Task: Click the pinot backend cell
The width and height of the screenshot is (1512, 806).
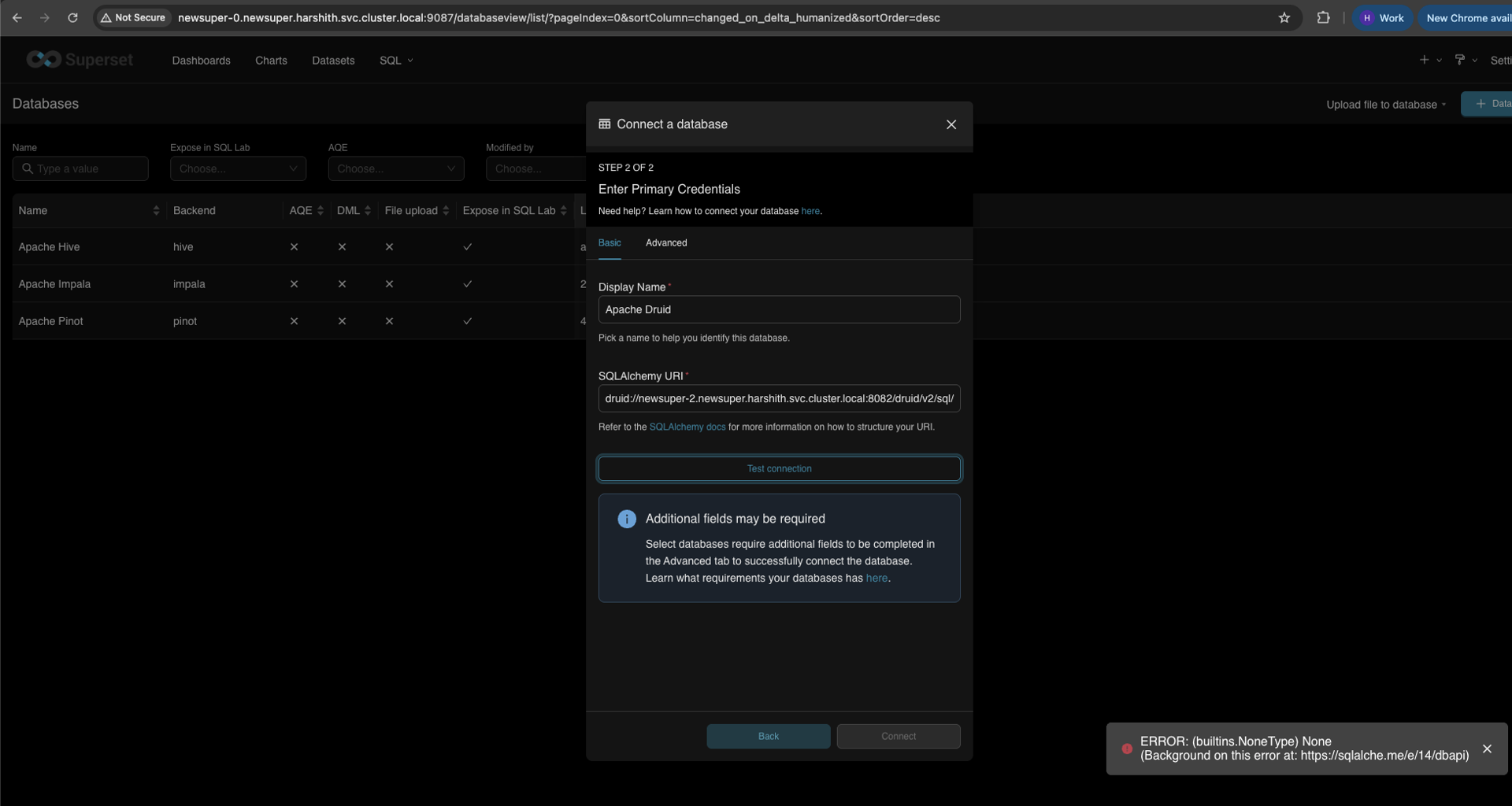Action: tap(185, 320)
